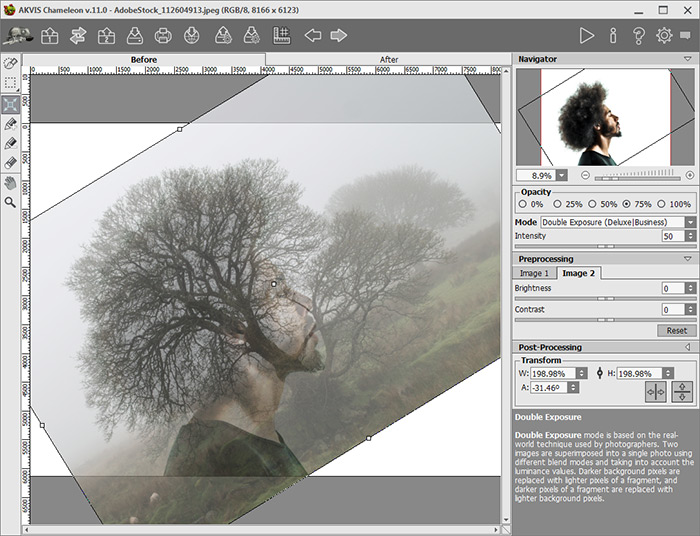
Task: Toggle rulers and grid icon
Action: pyautogui.click(x=281, y=36)
